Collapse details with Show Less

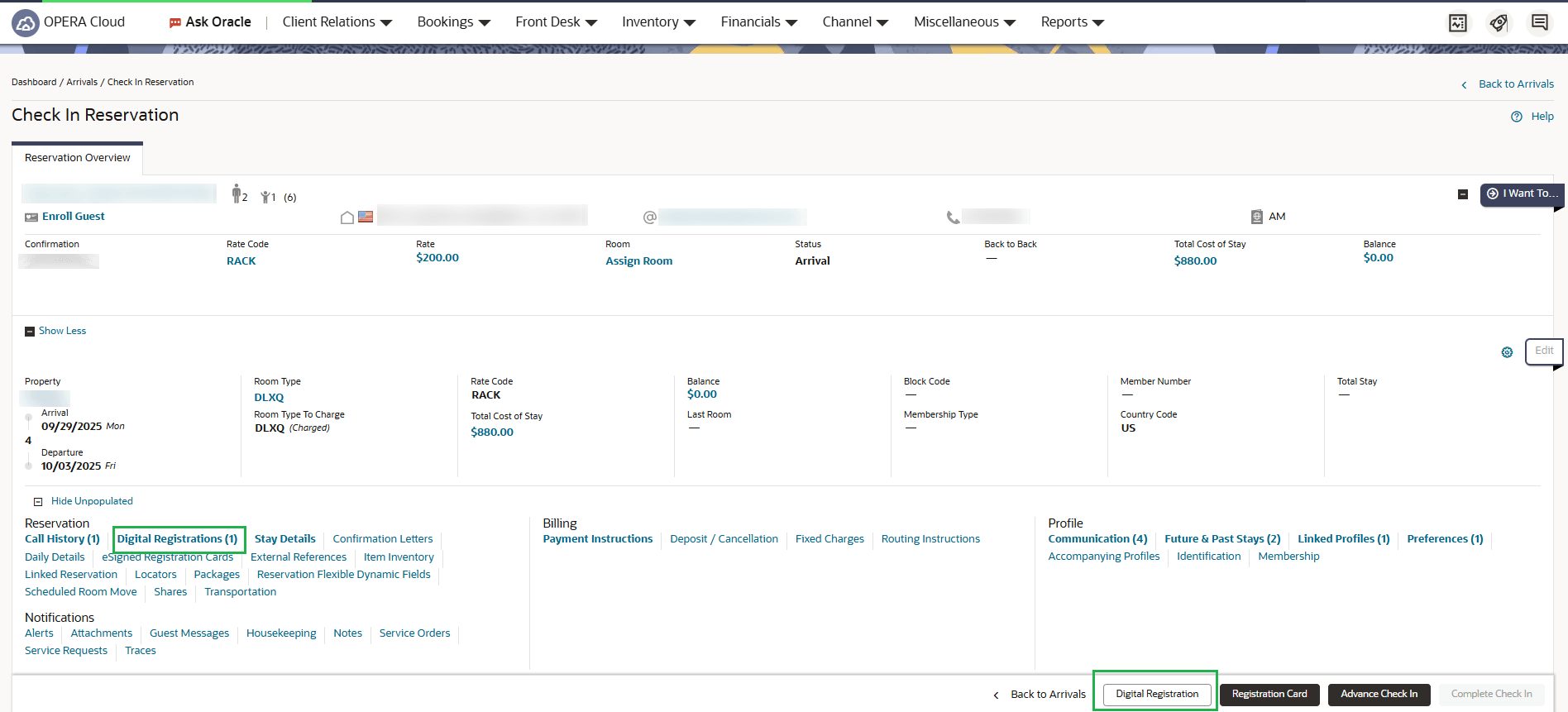pos(55,331)
